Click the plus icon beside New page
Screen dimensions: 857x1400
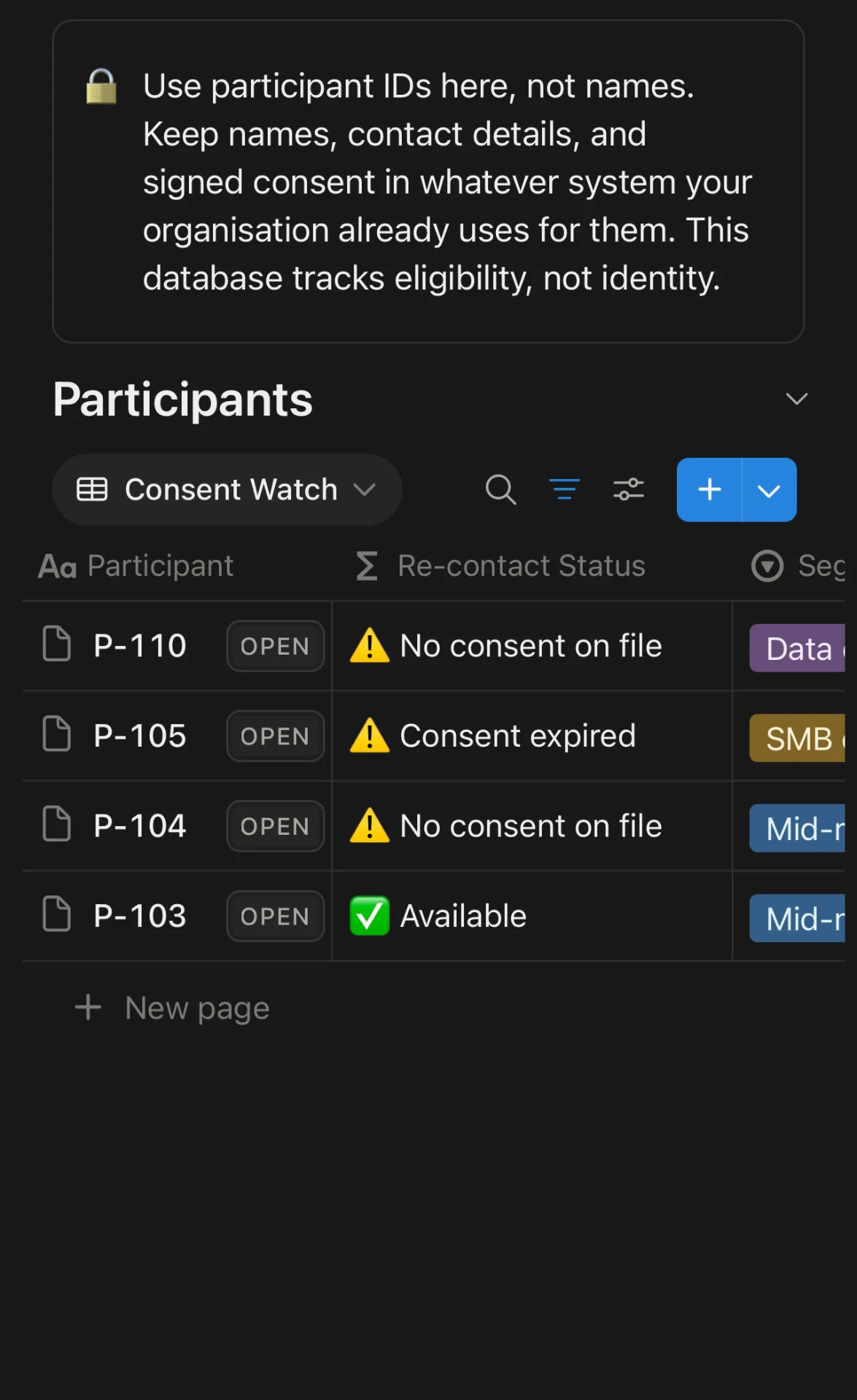point(88,1007)
